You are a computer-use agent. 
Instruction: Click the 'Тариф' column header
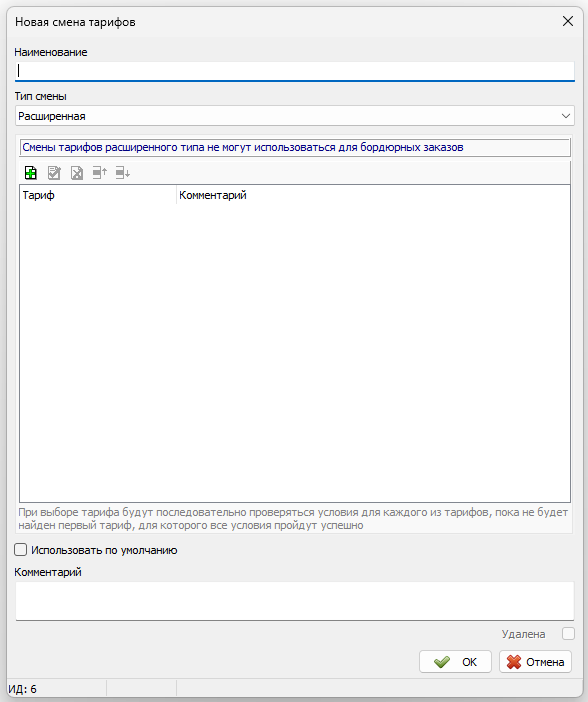[98, 195]
